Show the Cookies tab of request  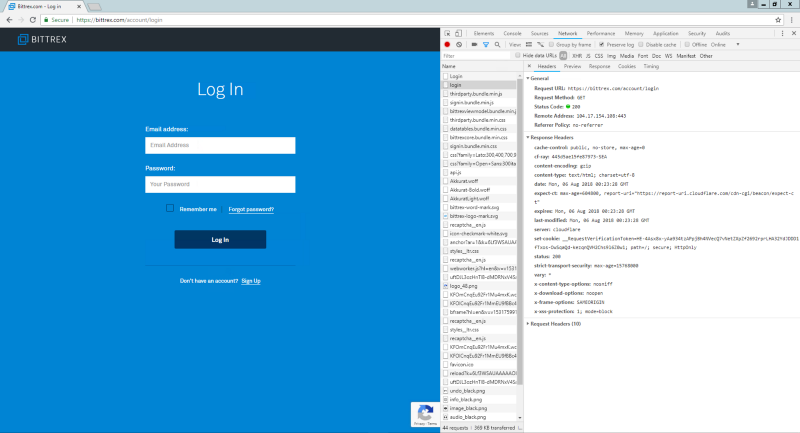(x=627, y=66)
